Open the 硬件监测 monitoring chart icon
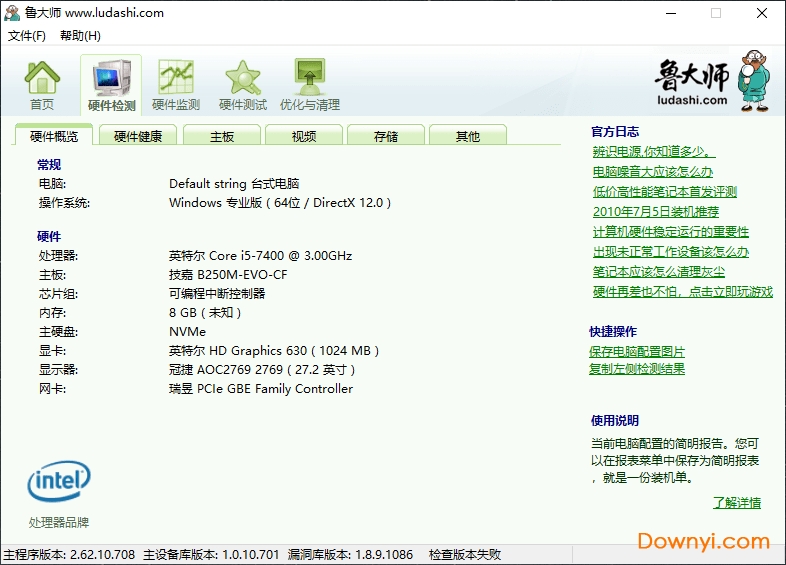 pos(175,85)
